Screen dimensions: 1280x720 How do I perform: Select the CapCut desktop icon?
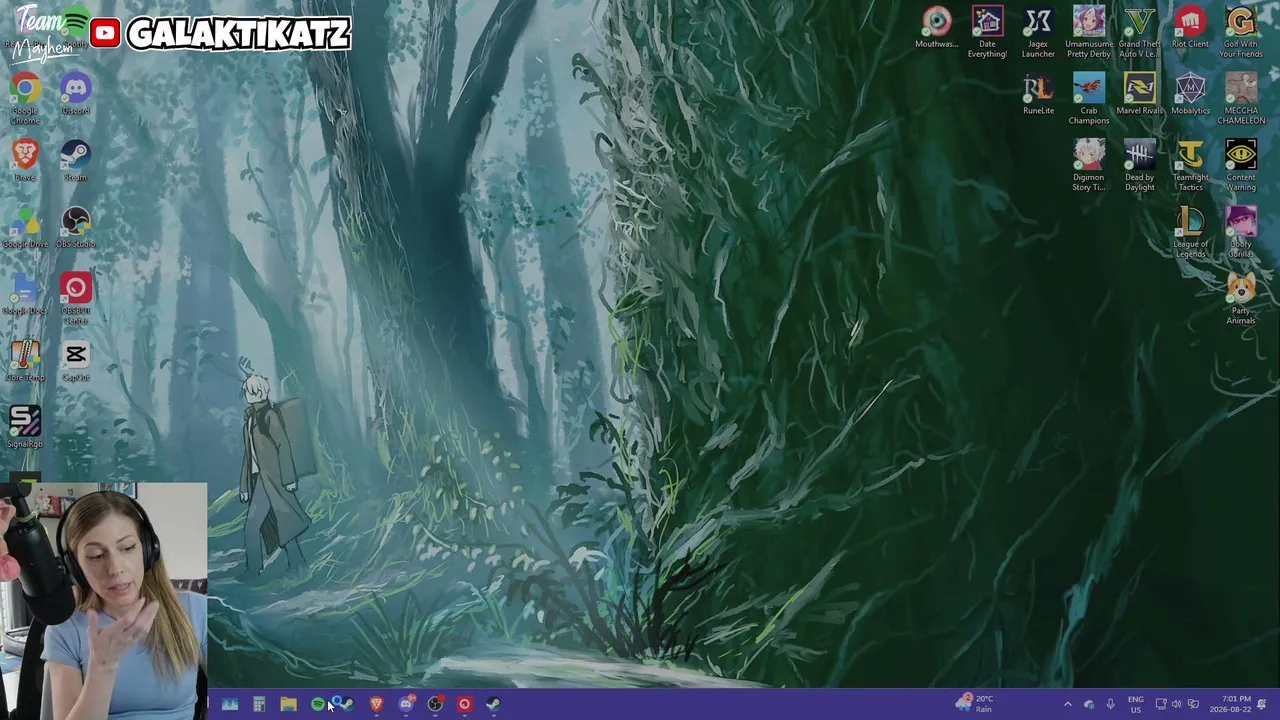point(76,361)
